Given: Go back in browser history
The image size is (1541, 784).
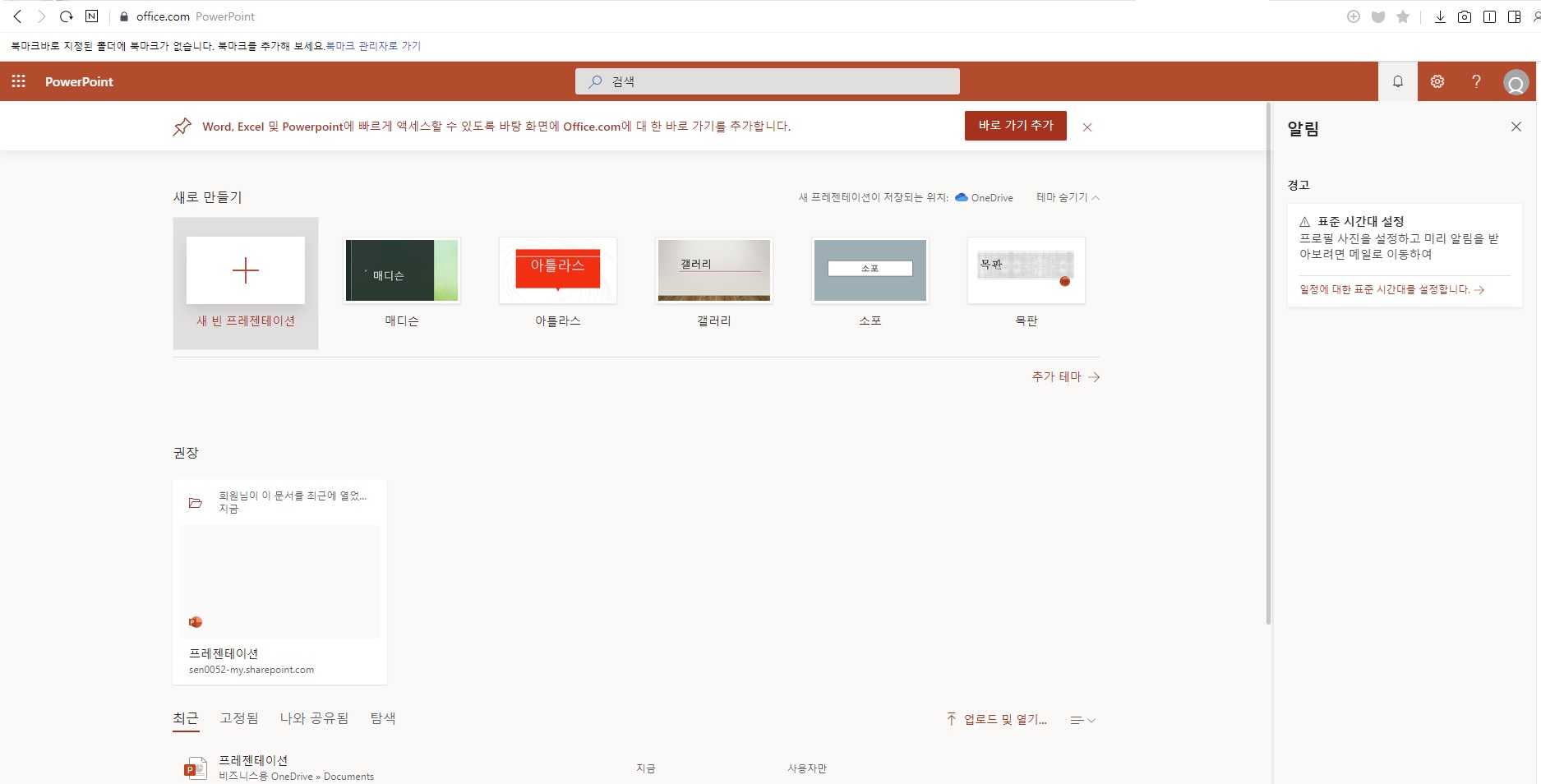Looking at the screenshot, I should [17, 16].
